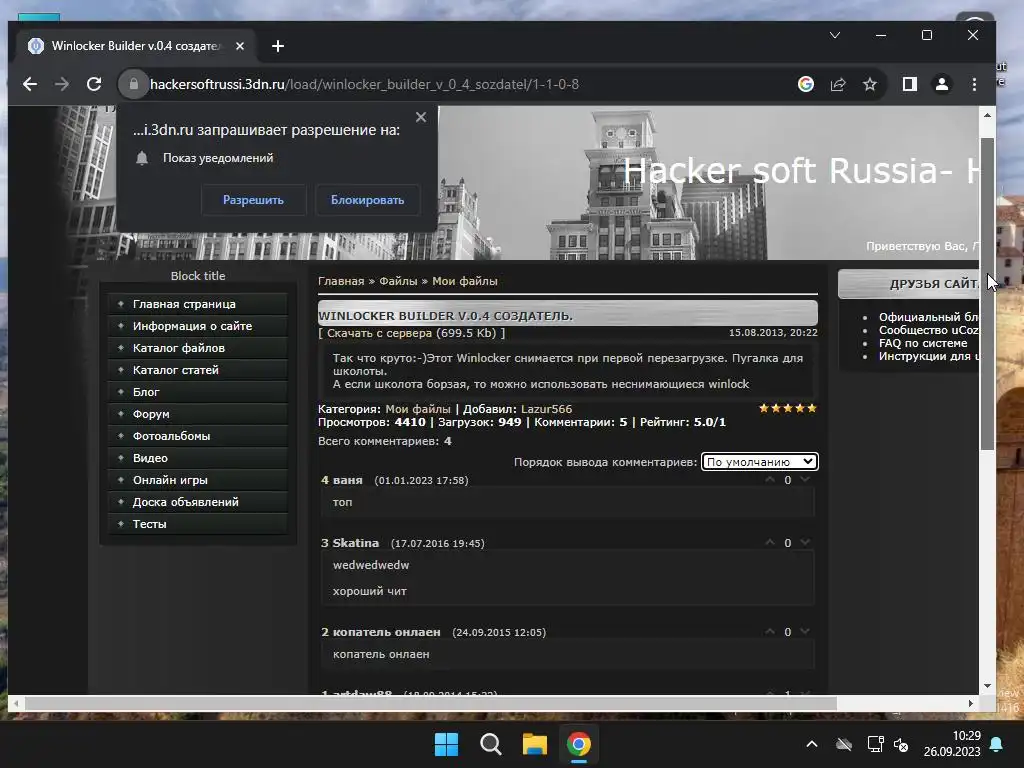Upvote comment by ваня
This screenshot has height=768, width=1024.
point(770,480)
